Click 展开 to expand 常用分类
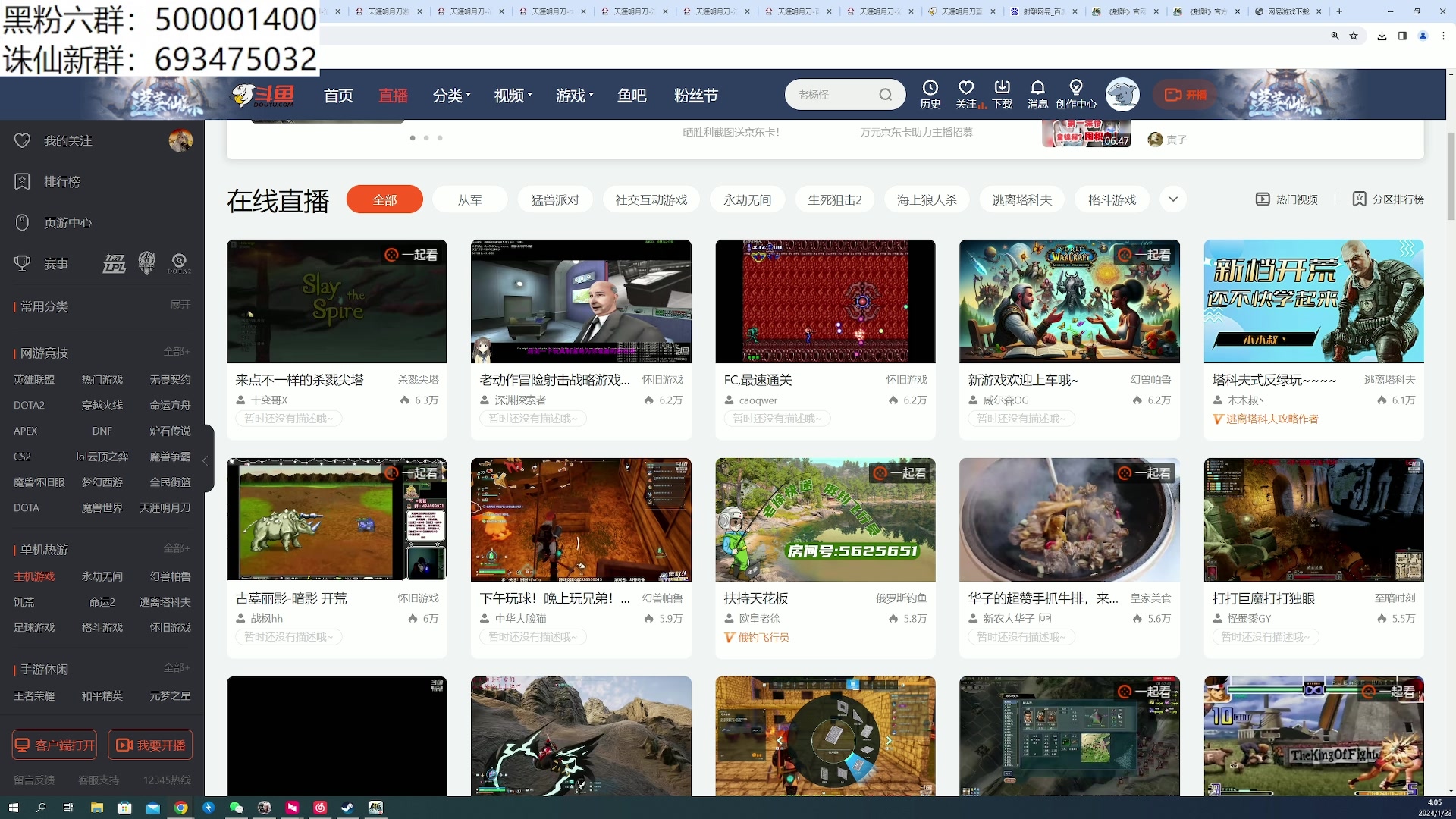 click(x=180, y=305)
